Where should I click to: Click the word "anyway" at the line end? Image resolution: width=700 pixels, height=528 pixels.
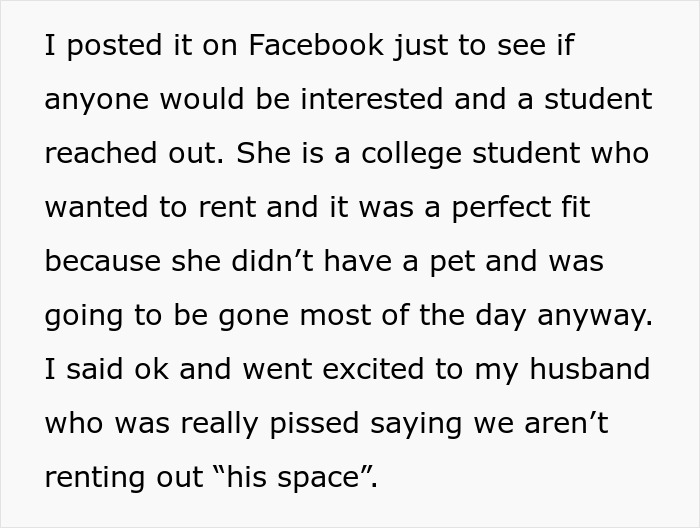pyautogui.click(x=597, y=316)
